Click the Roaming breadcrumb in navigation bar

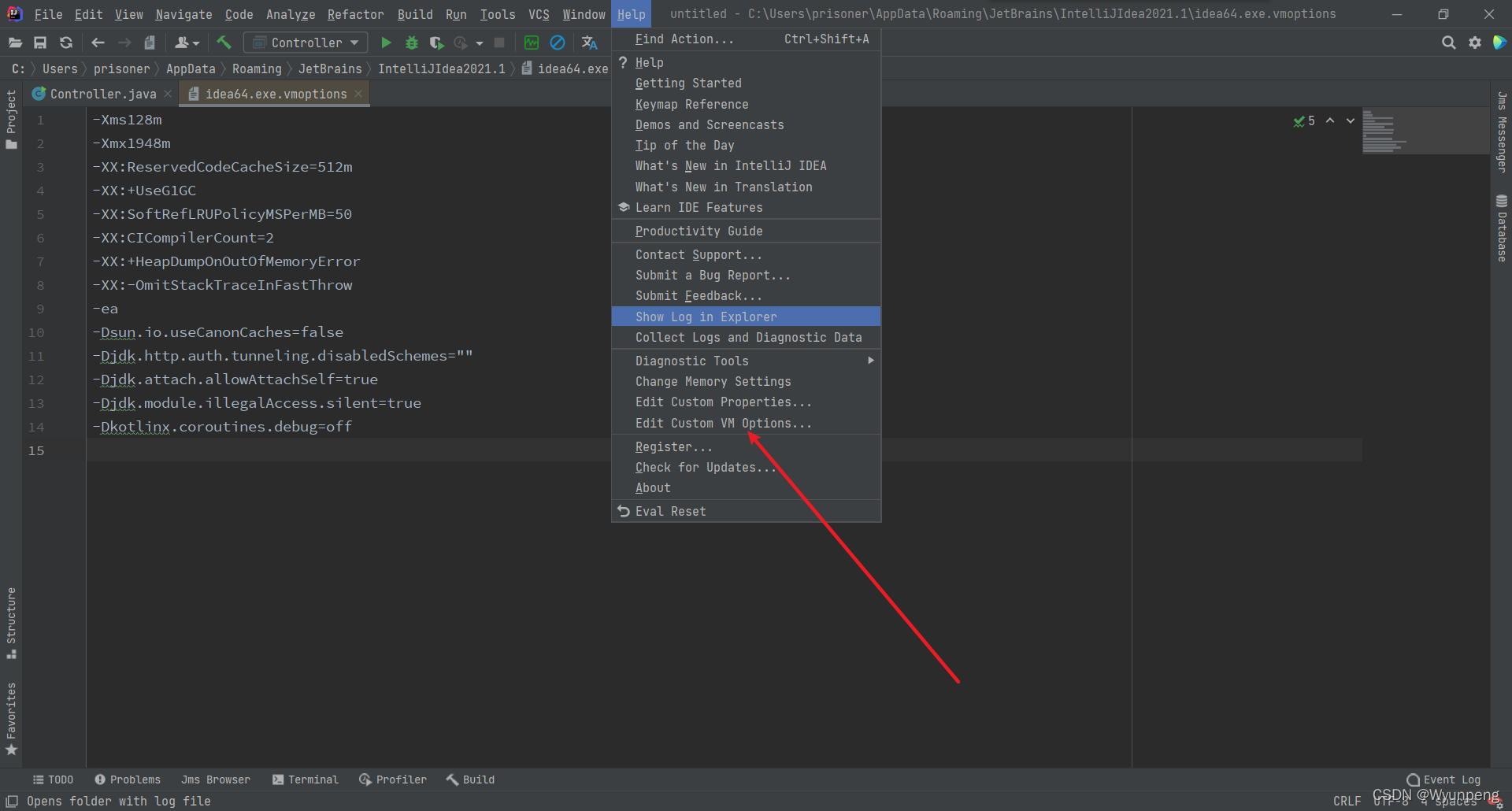(x=257, y=69)
